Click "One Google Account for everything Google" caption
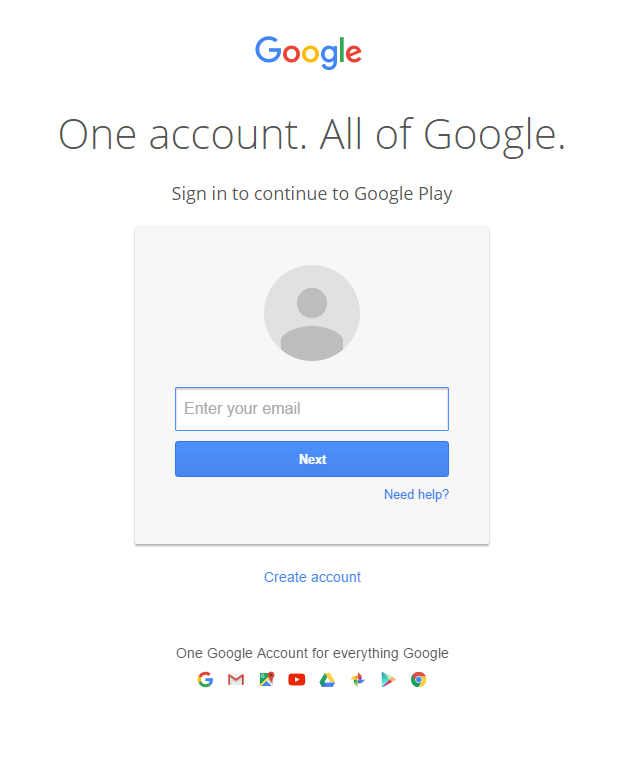Viewport: 623px width, 775px height. pos(312,653)
